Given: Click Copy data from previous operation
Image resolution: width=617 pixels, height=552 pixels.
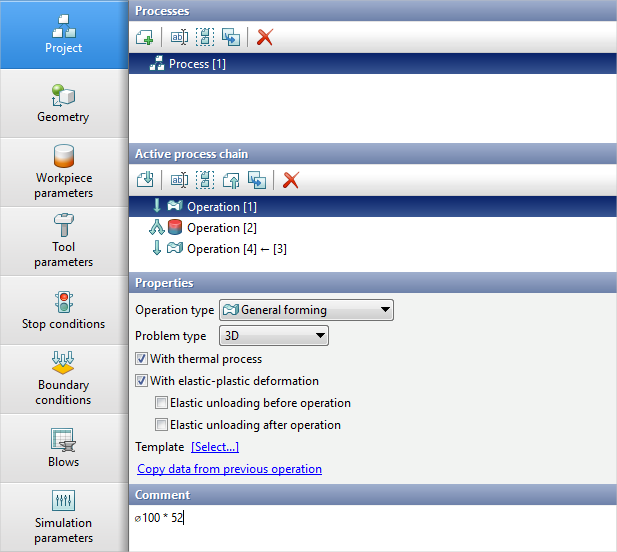Looking at the screenshot, I should pyautogui.click(x=229, y=469).
